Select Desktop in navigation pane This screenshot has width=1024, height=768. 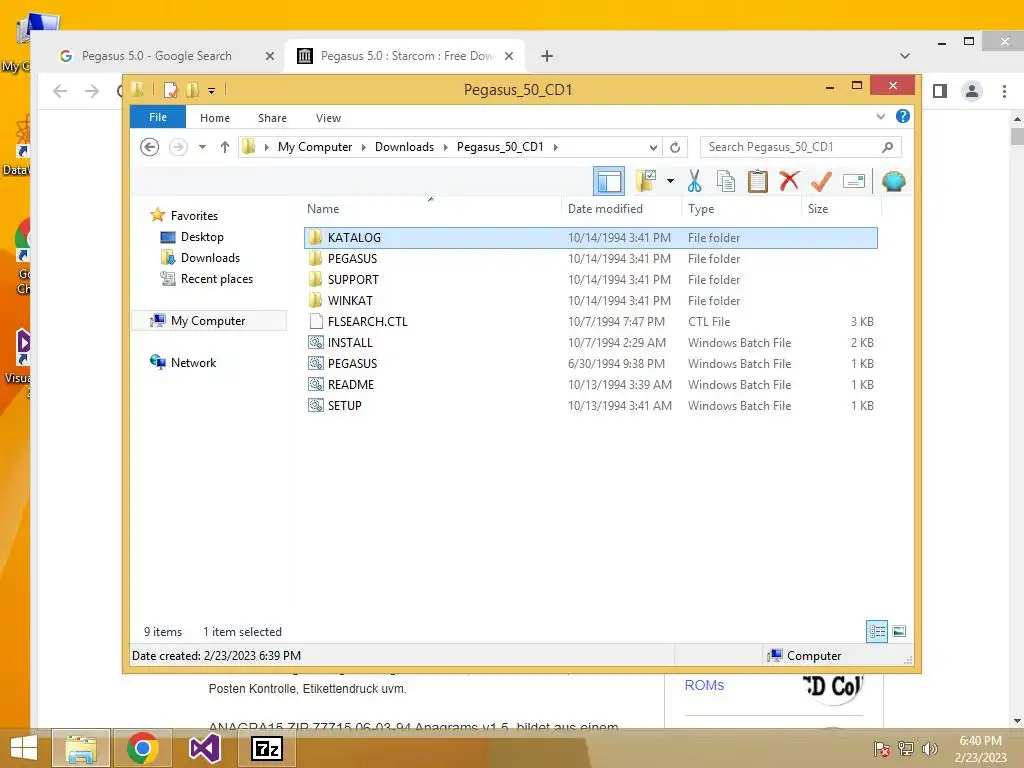pyautogui.click(x=202, y=236)
